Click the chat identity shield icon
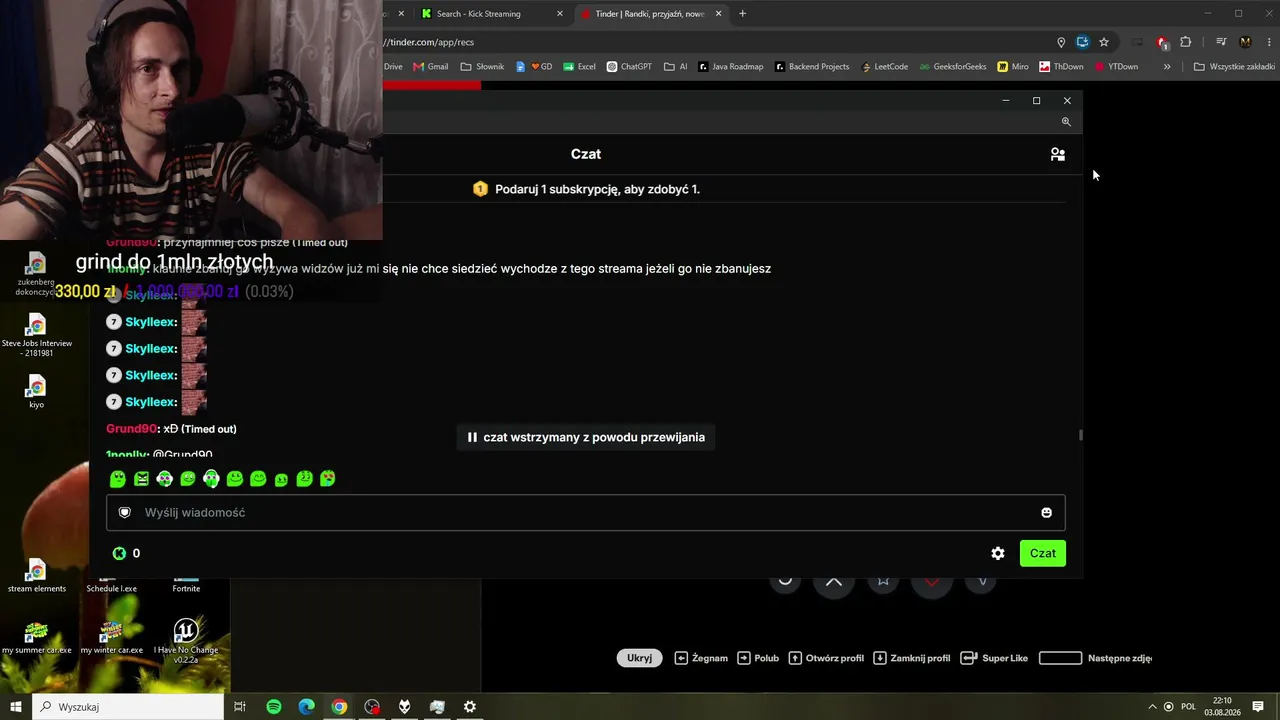 pyautogui.click(x=125, y=512)
